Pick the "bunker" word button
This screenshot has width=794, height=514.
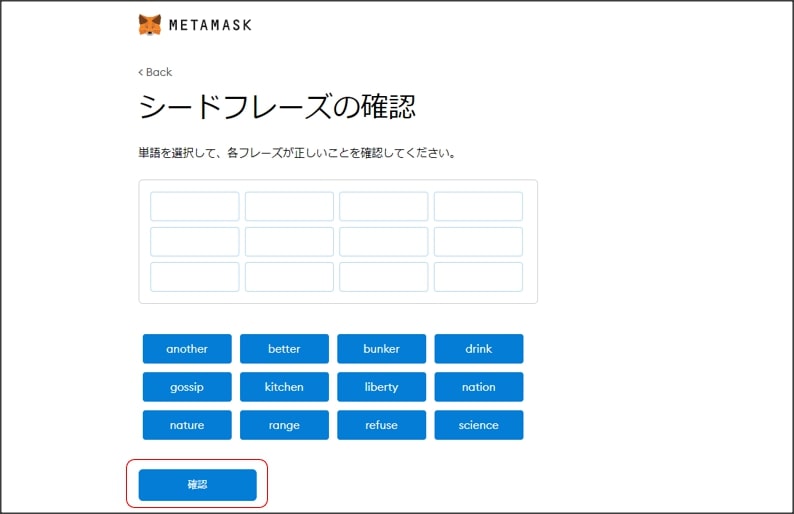(381, 349)
